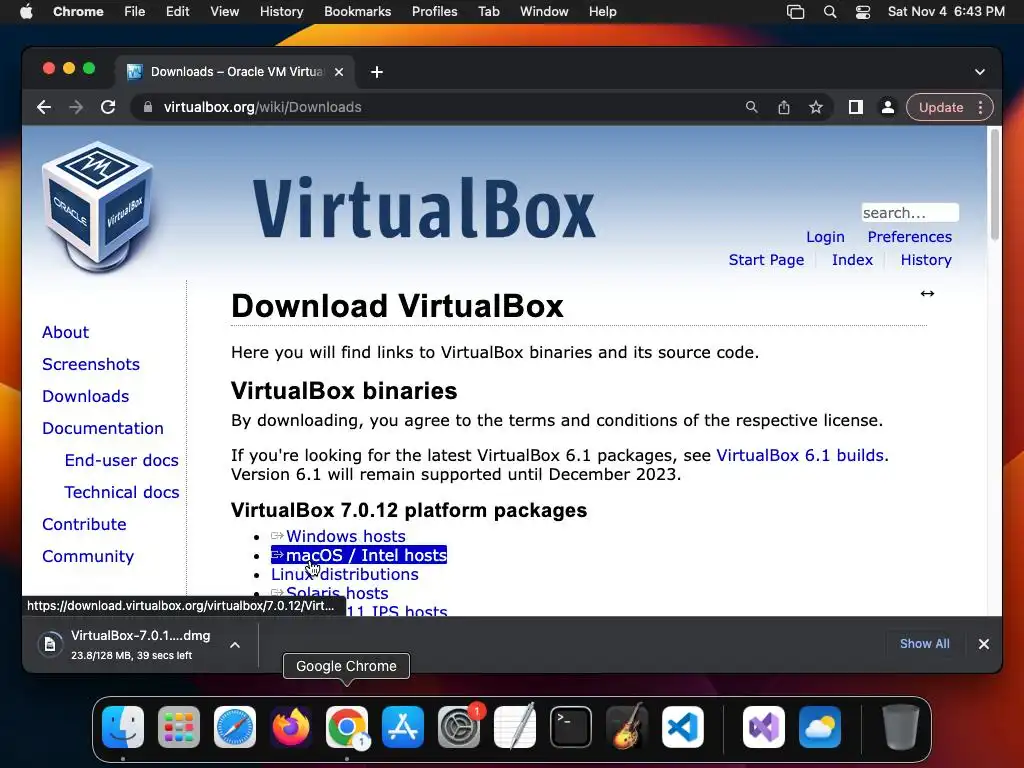Close the downloads bar
The image size is (1024, 768).
click(984, 644)
